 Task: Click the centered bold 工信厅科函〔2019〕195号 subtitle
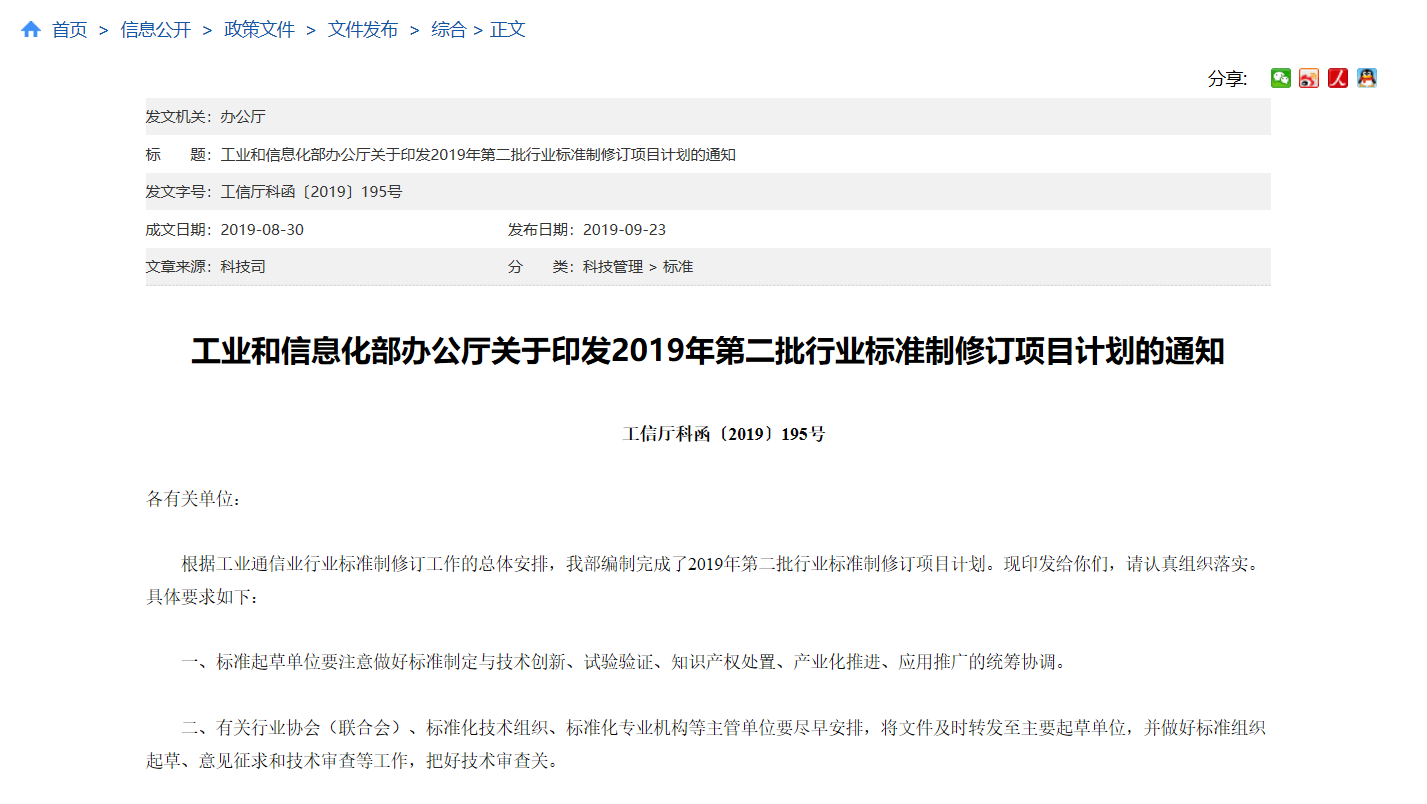pyautogui.click(x=724, y=434)
